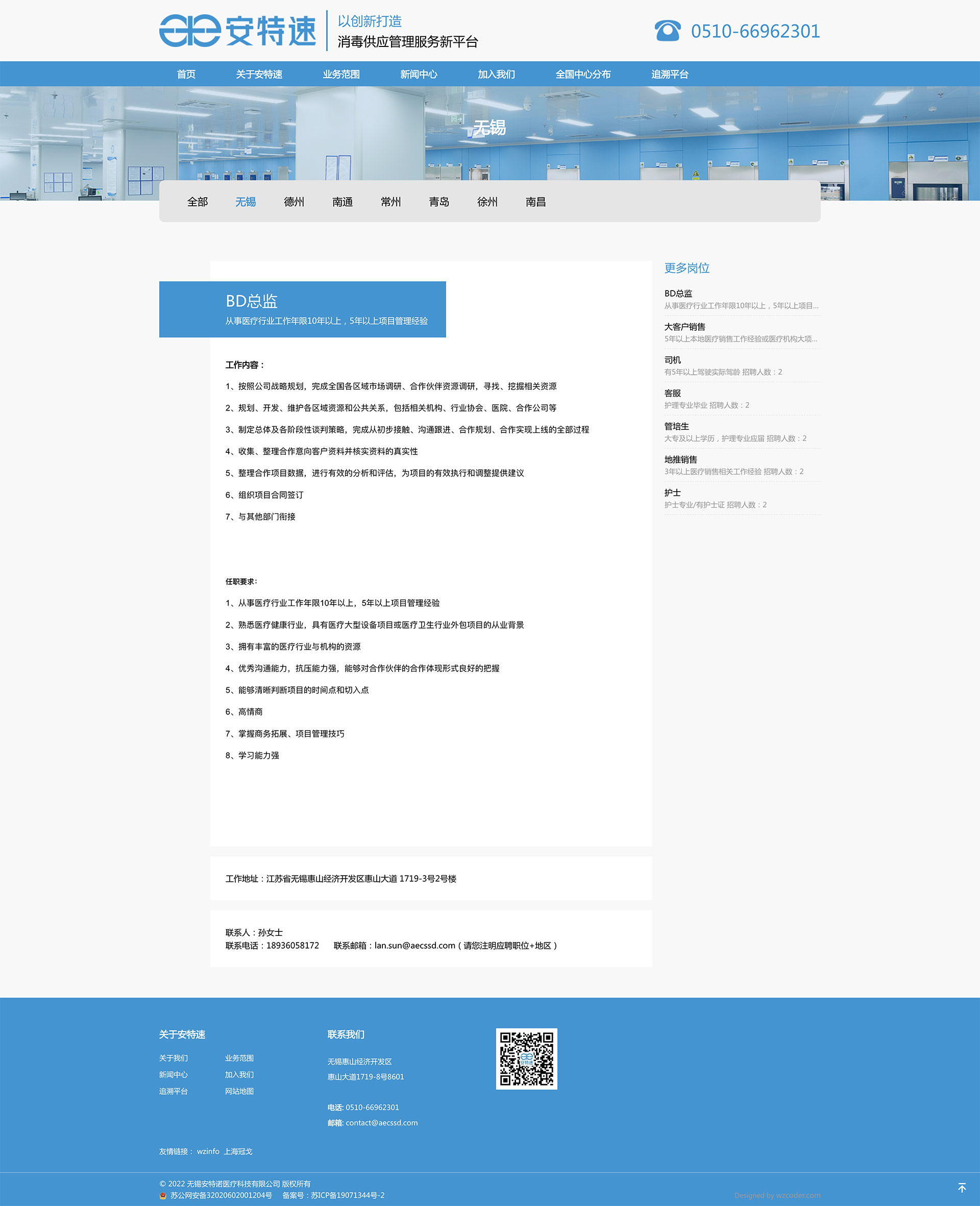The width and height of the screenshot is (980, 1206).
Task: Select the 青岛 city tab
Action: 438,202
